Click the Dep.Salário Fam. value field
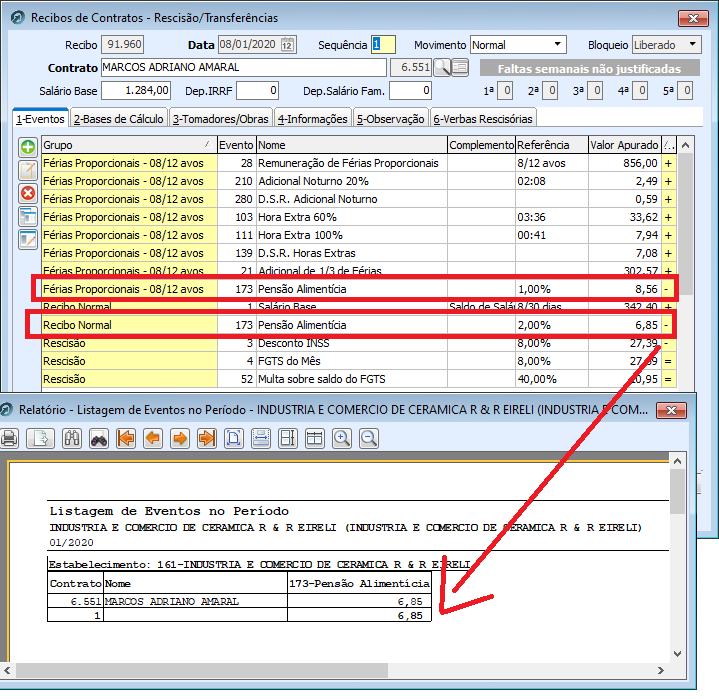 pos(410,90)
